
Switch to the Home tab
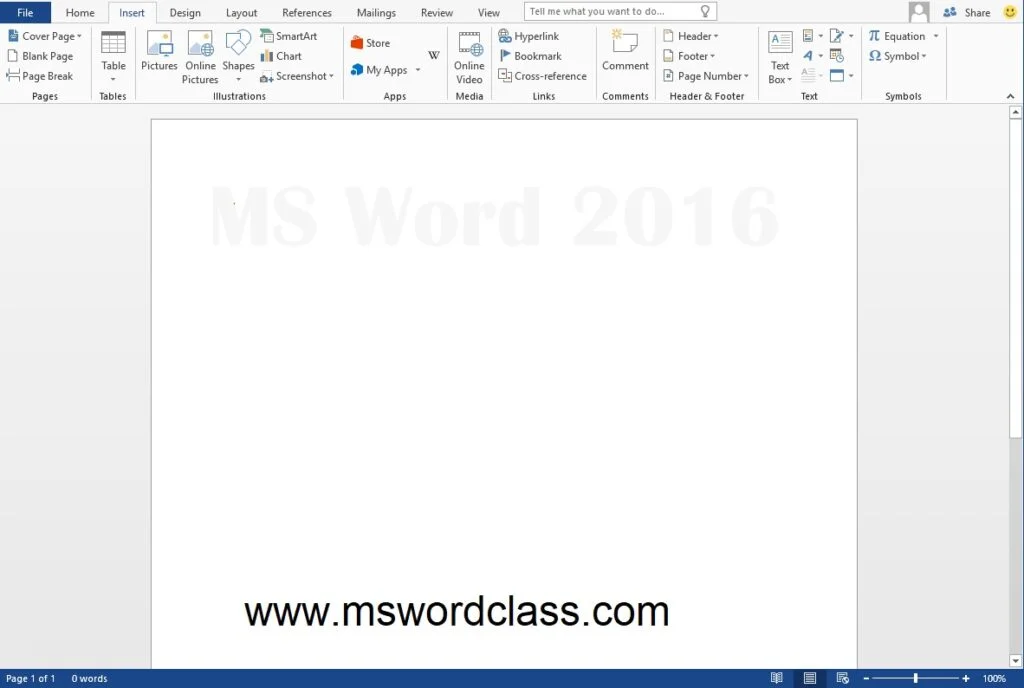click(80, 12)
